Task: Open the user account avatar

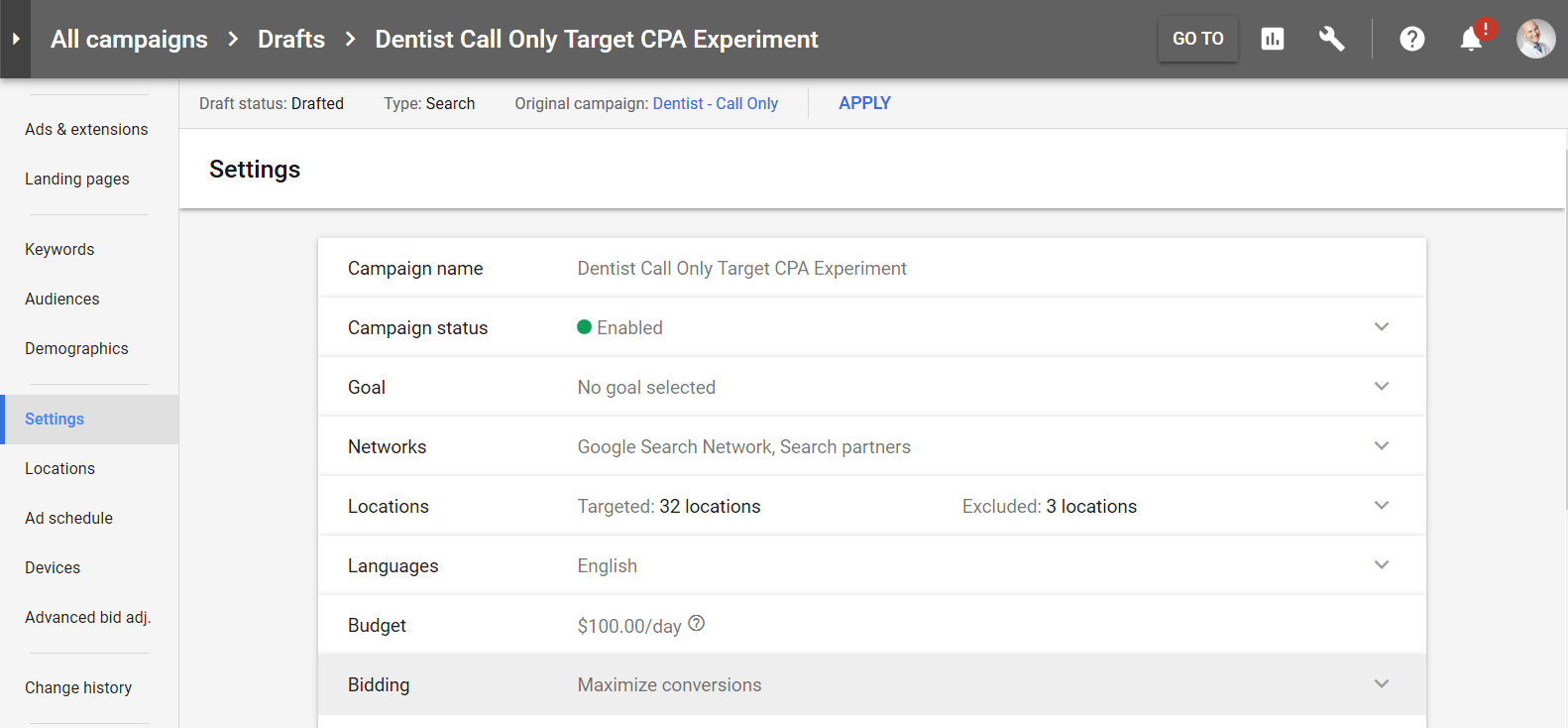Action: tap(1535, 39)
